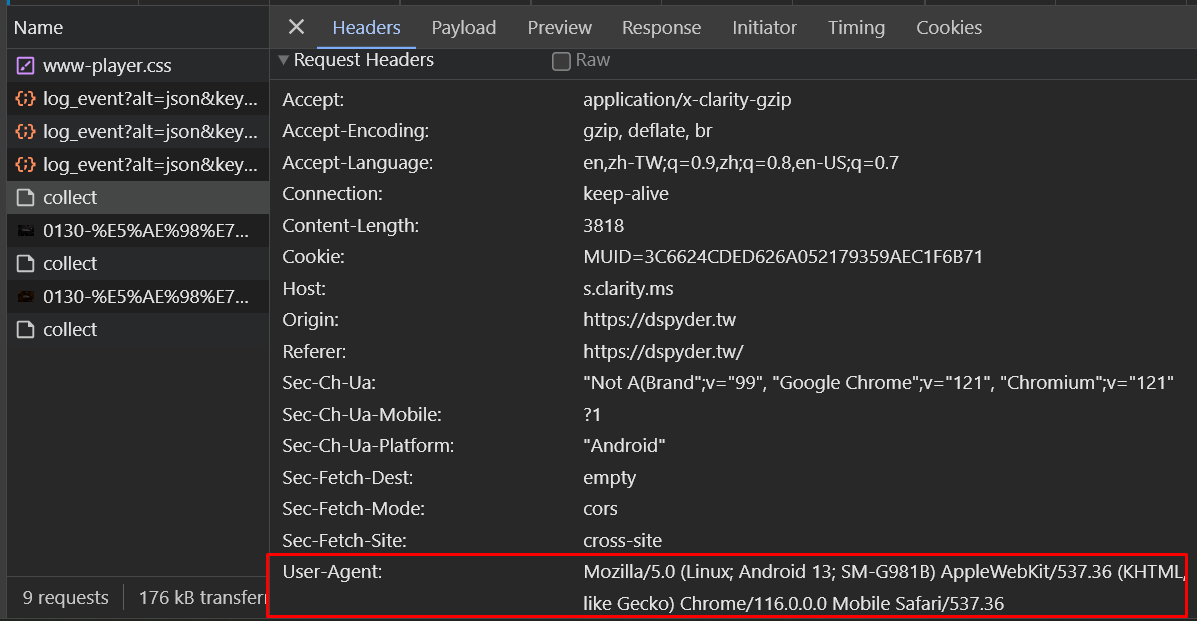Open the Preview tab

tap(560, 28)
